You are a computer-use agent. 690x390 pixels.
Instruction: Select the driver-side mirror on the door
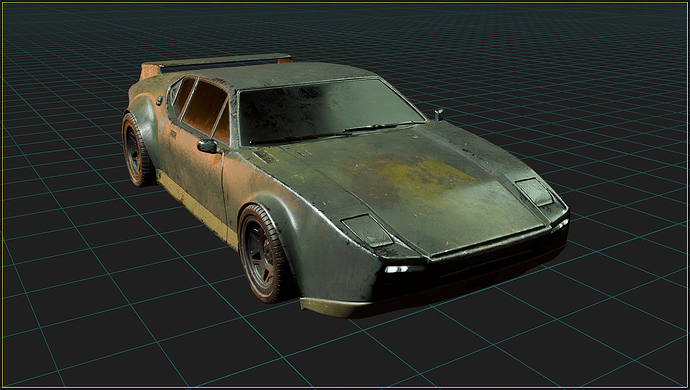point(207,146)
